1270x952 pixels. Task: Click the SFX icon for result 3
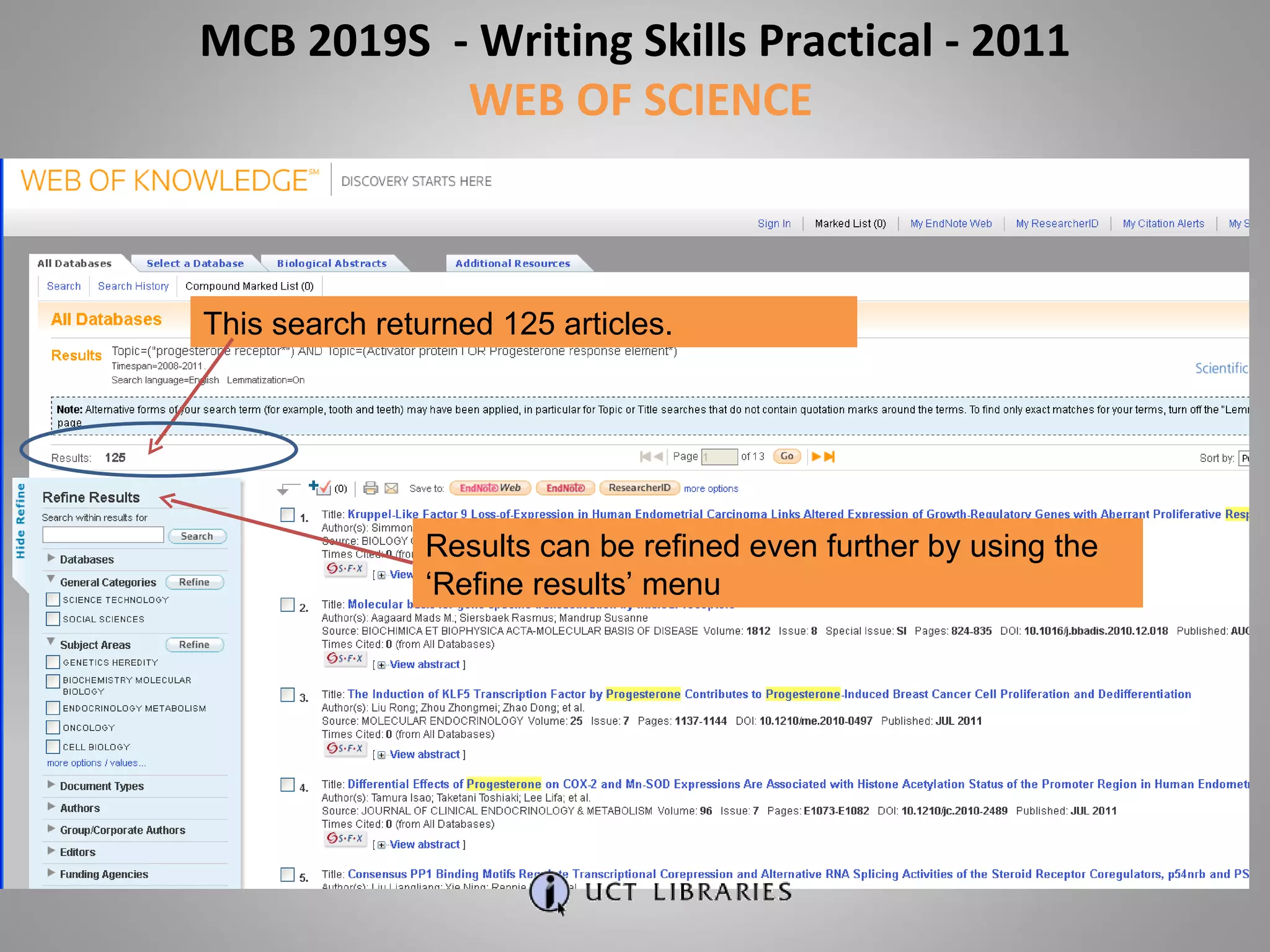click(x=345, y=748)
